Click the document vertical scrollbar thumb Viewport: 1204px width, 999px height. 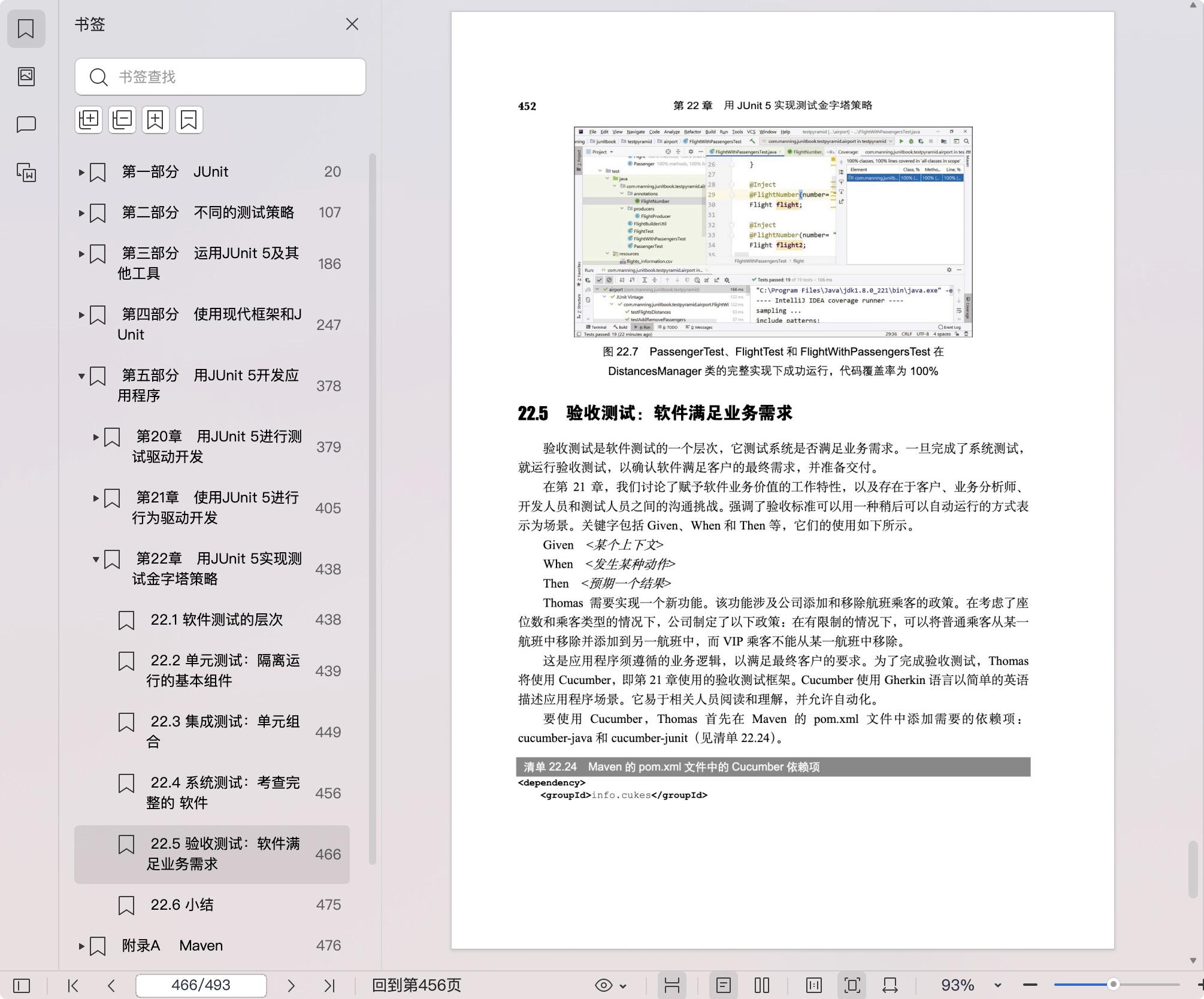click(x=1193, y=869)
